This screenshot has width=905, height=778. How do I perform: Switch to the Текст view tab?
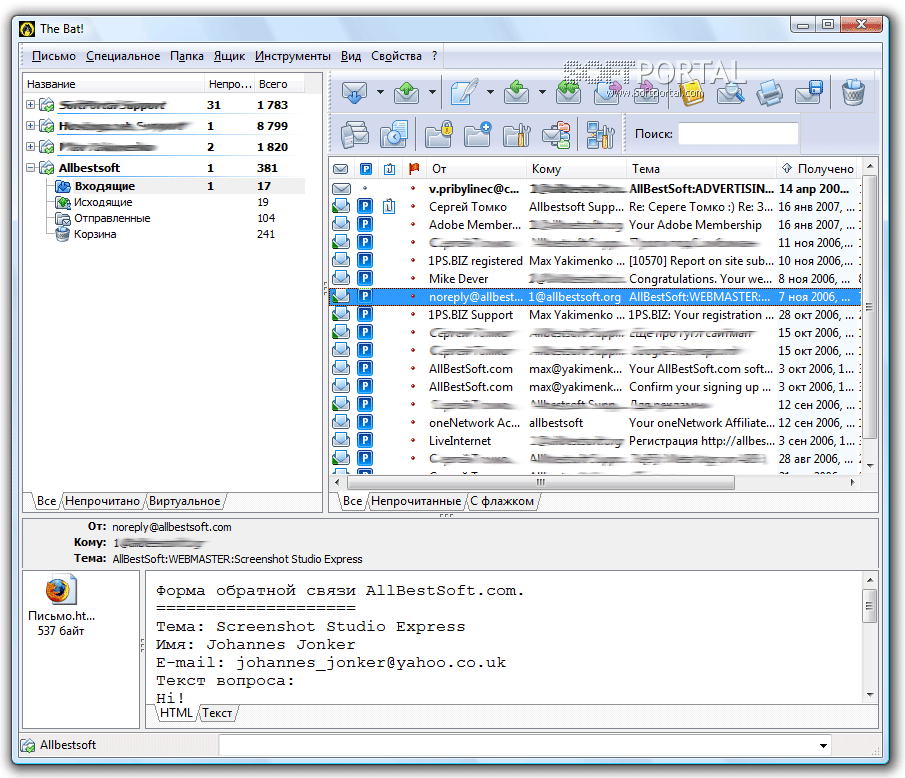coord(217,713)
